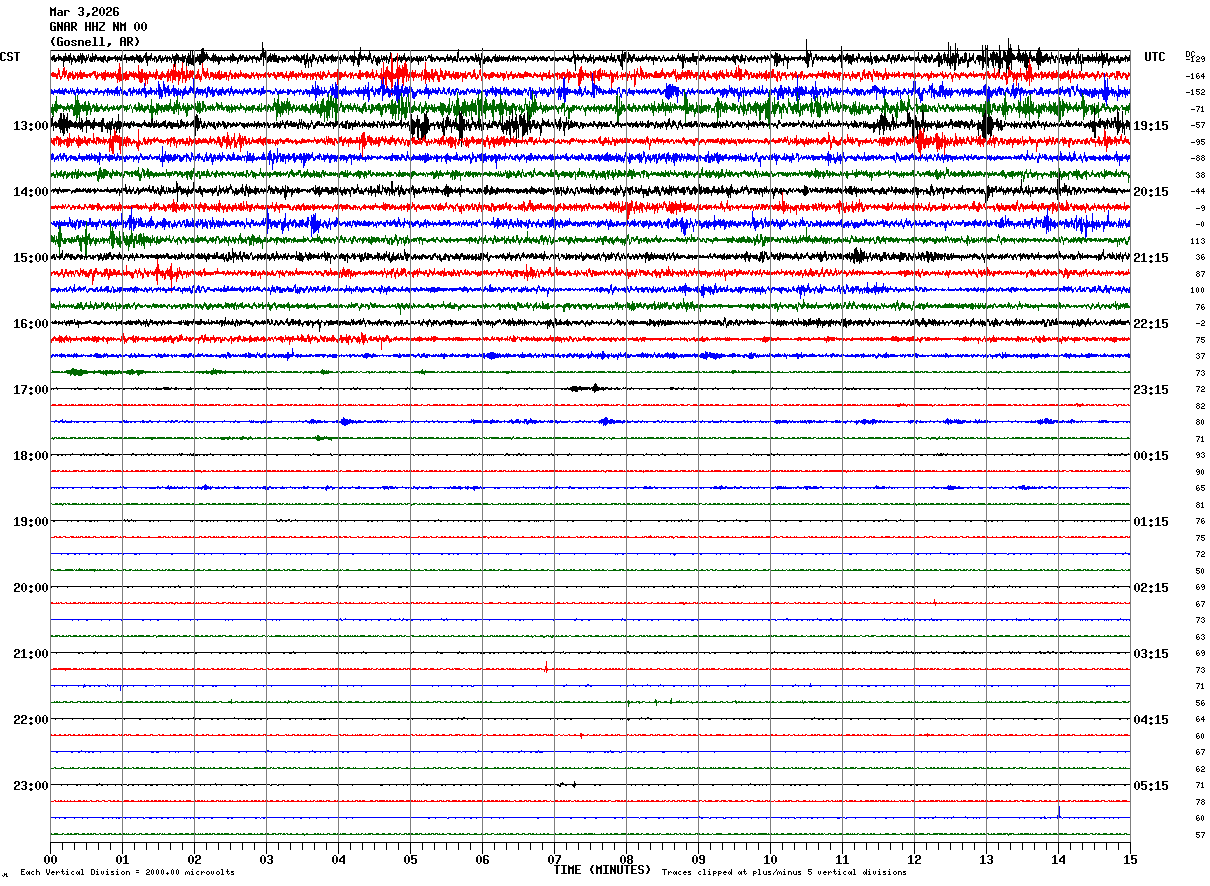
Task: Click the DC offset value 57
Action: click(x=1200, y=835)
